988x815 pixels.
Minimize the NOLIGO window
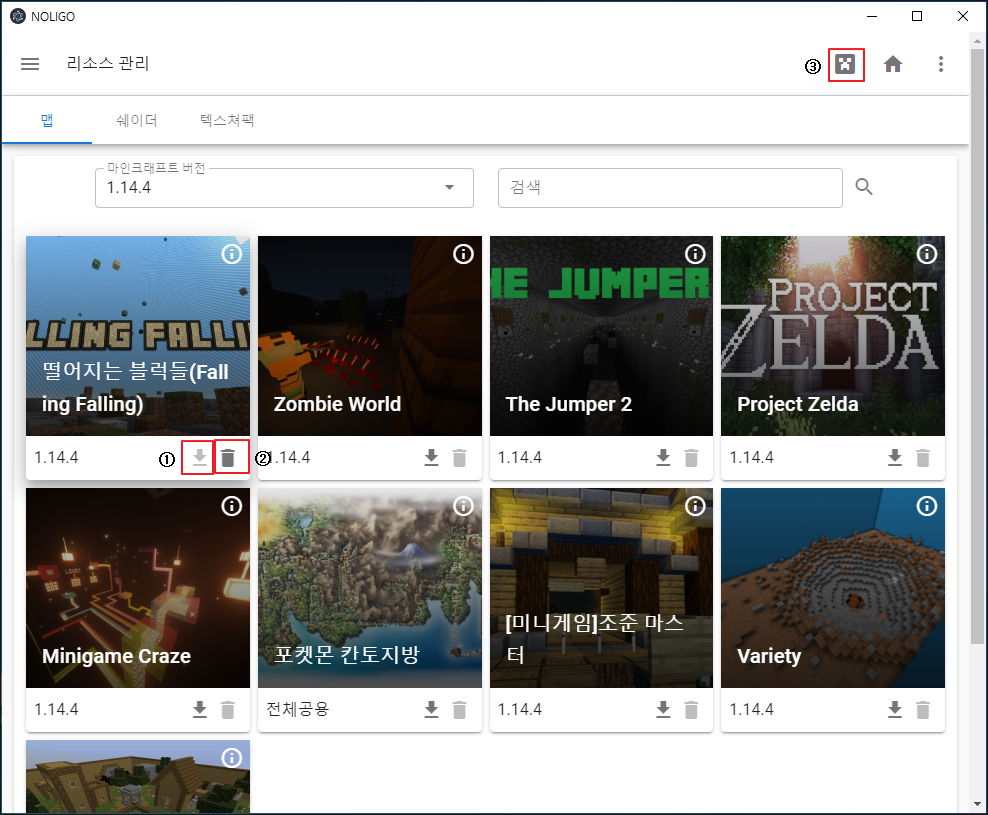tap(872, 16)
